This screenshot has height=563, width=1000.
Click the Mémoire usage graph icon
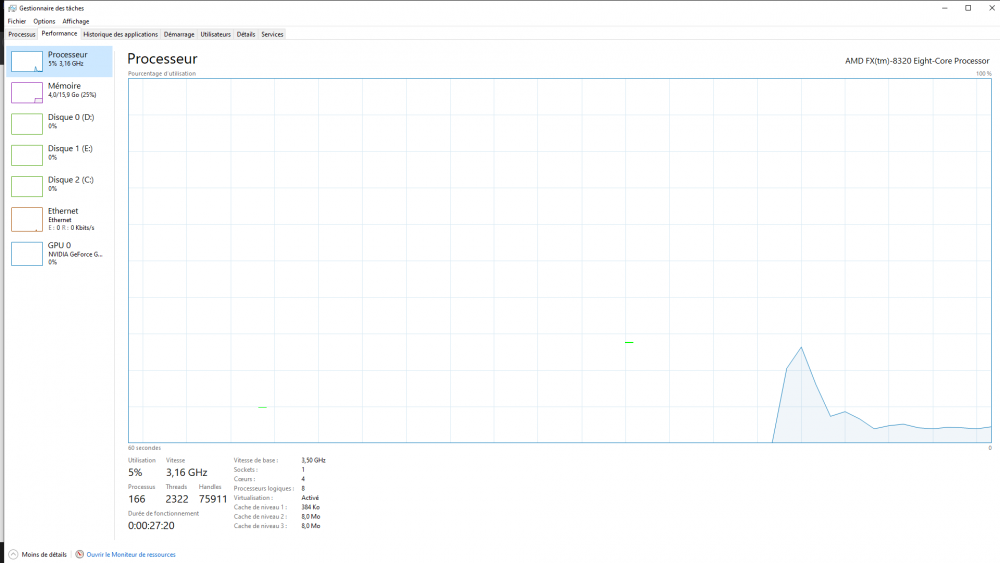(27, 93)
